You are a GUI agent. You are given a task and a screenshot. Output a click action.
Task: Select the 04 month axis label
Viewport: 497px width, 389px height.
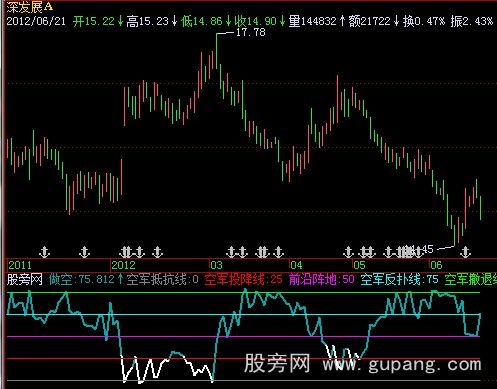tap(296, 265)
